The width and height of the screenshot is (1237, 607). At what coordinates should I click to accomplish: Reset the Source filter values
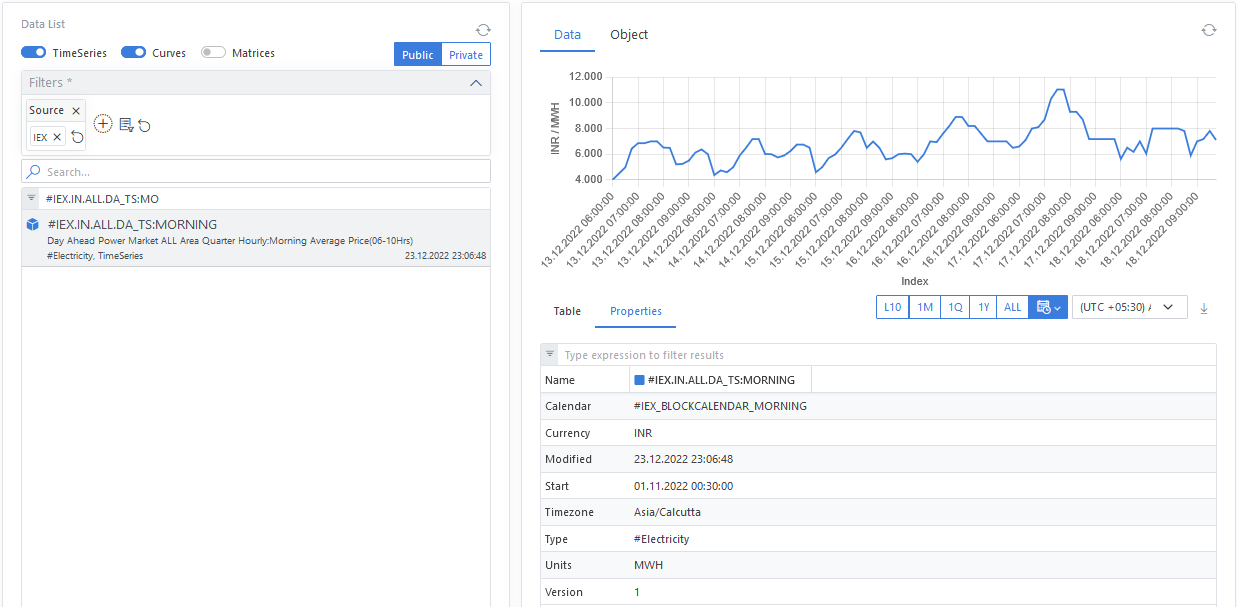point(77,137)
